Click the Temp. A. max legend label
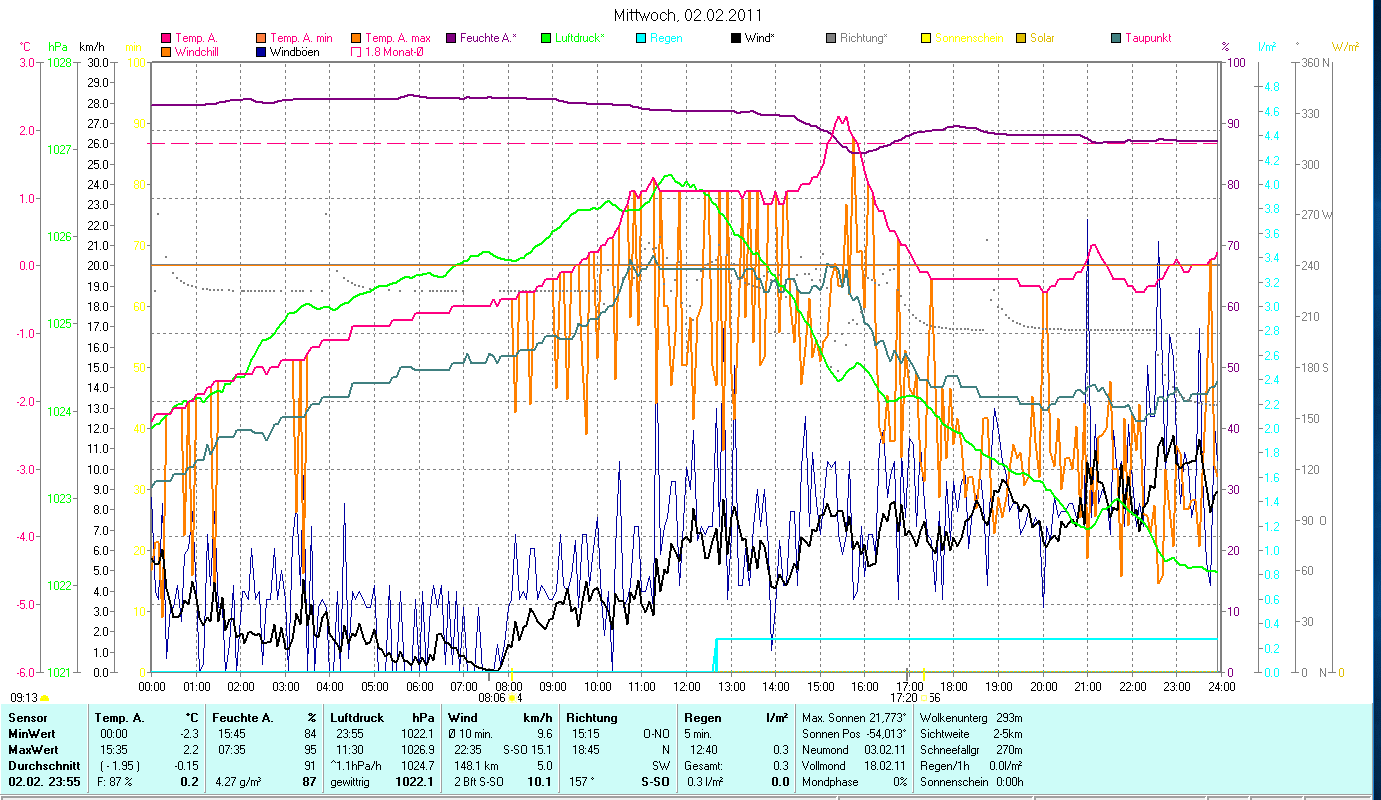This screenshot has height=800, width=1381. click(x=397, y=39)
